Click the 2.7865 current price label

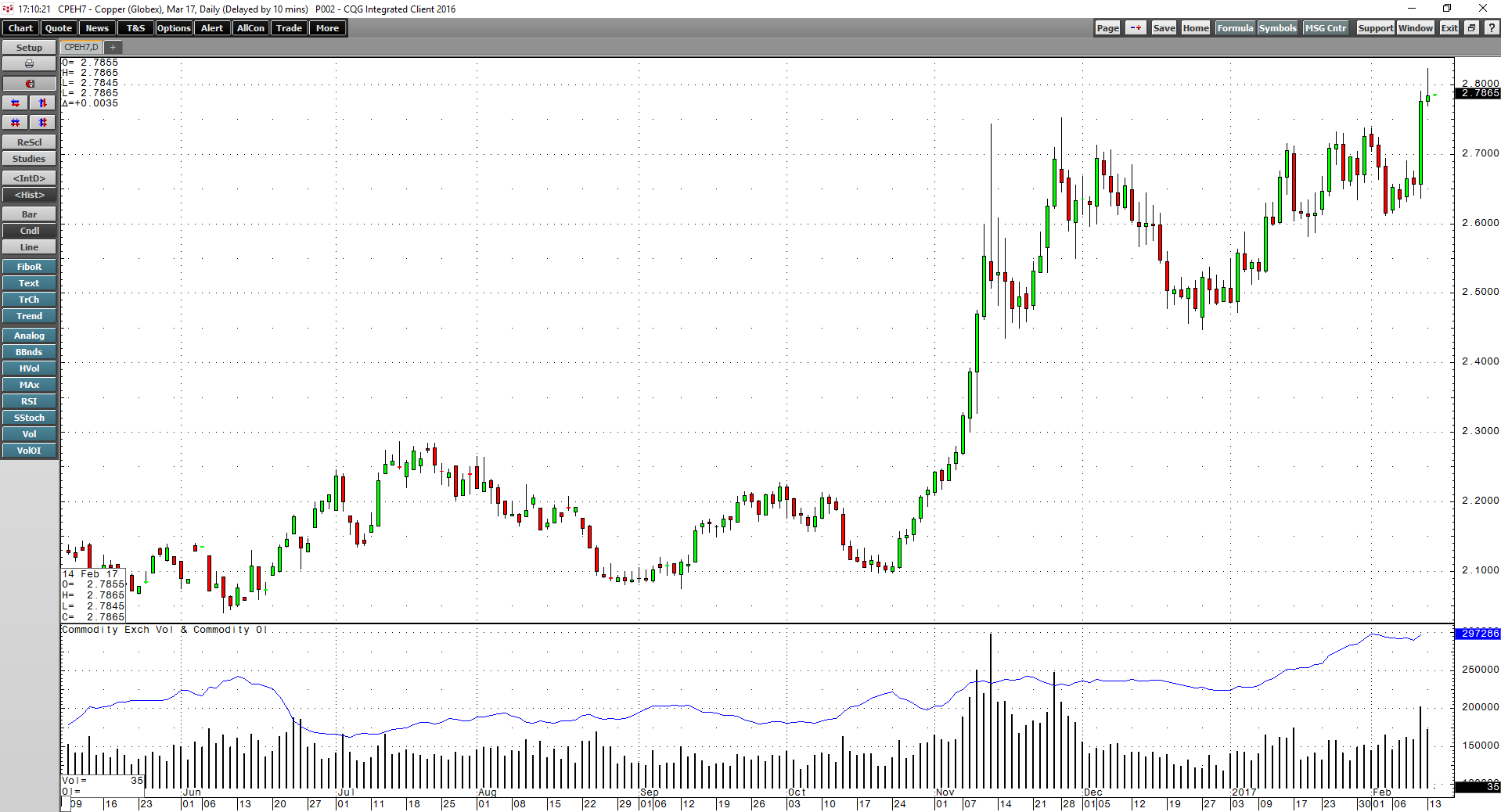tap(1478, 93)
